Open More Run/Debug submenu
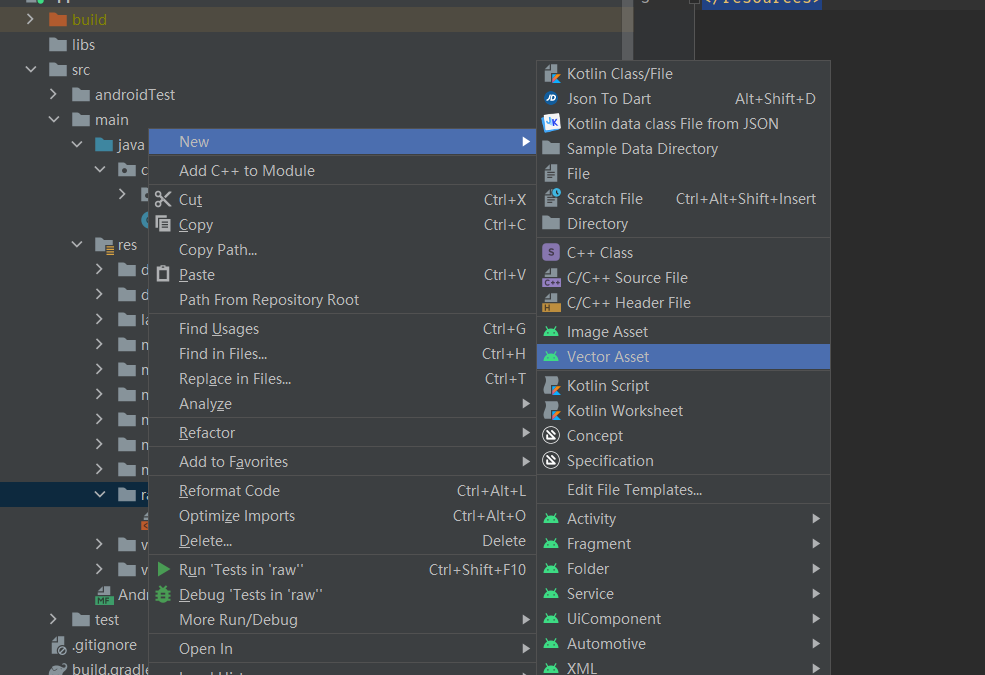Viewport: 985px width, 675px height. point(342,620)
